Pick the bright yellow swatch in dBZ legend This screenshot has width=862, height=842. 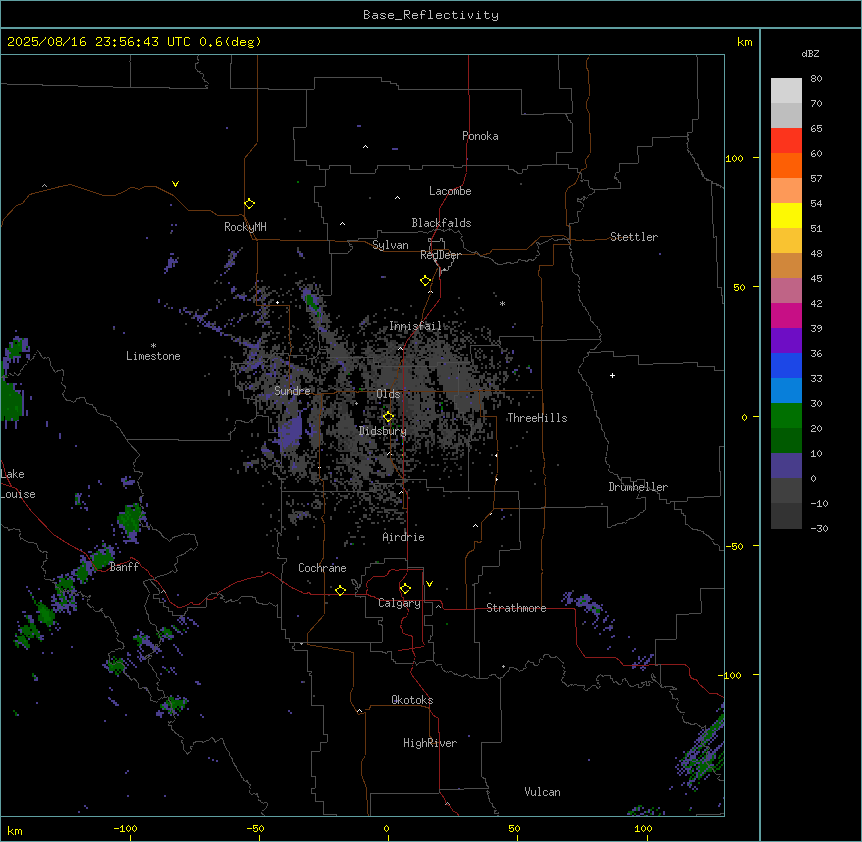[786, 216]
